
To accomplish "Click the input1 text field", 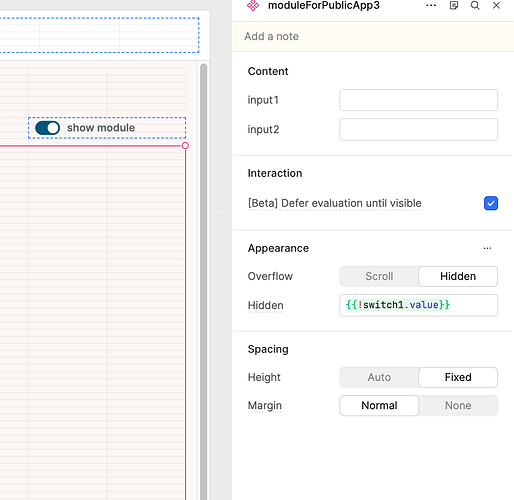I will [x=418, y=100].
